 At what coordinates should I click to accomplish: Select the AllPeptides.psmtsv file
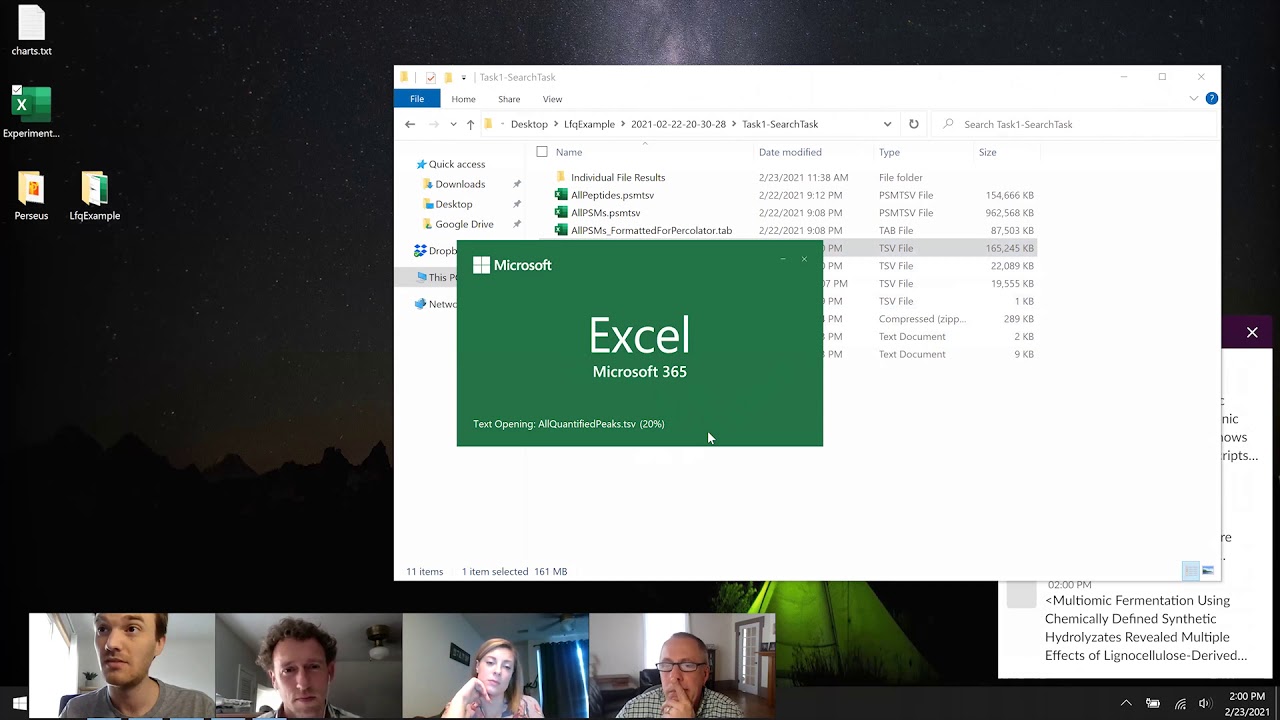pyautogui.click(x=612, y=195)
